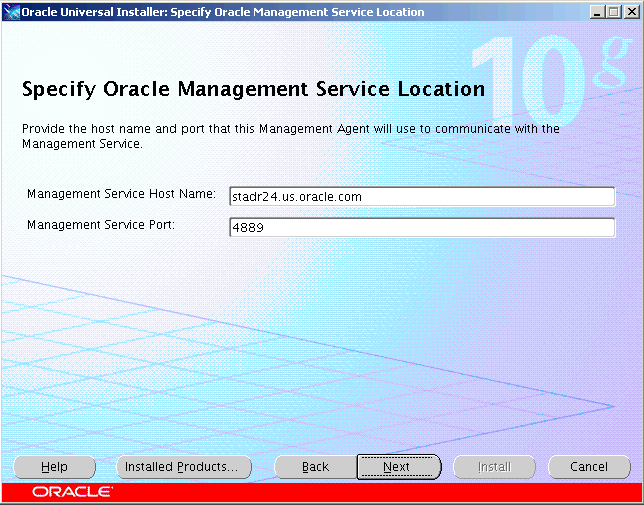Select the Management Service Port field

[x=422, y=227]
